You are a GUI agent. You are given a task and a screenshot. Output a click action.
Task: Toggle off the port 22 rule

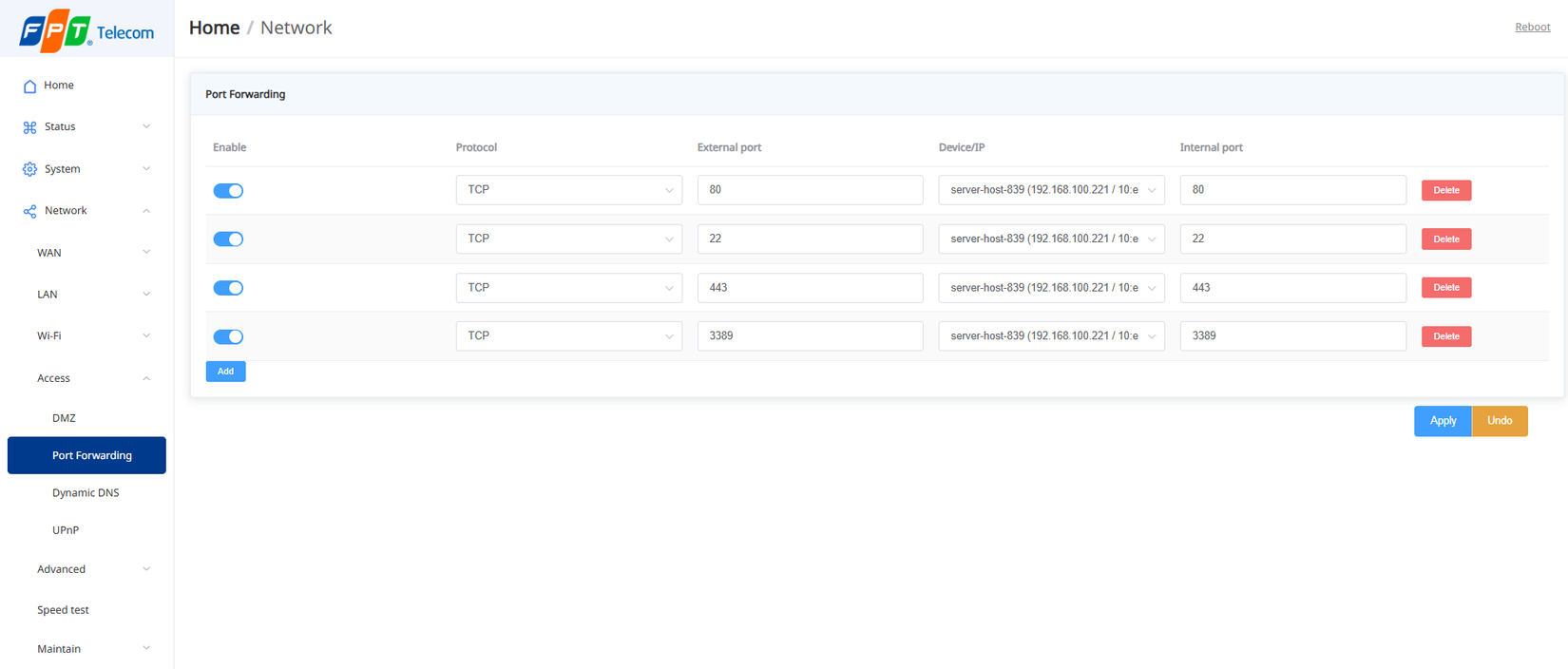[x=228, y=239]
